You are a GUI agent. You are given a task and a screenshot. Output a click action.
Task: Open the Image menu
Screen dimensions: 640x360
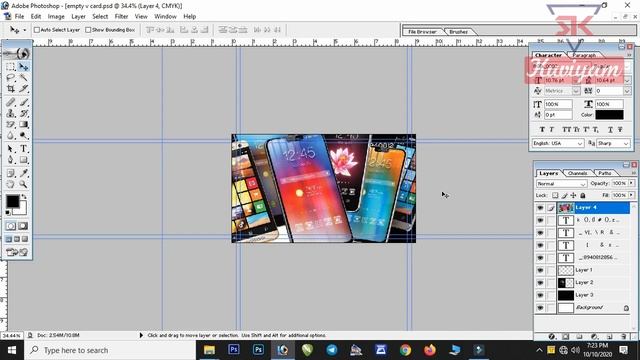pyautogui.click(x=56, y=17)
